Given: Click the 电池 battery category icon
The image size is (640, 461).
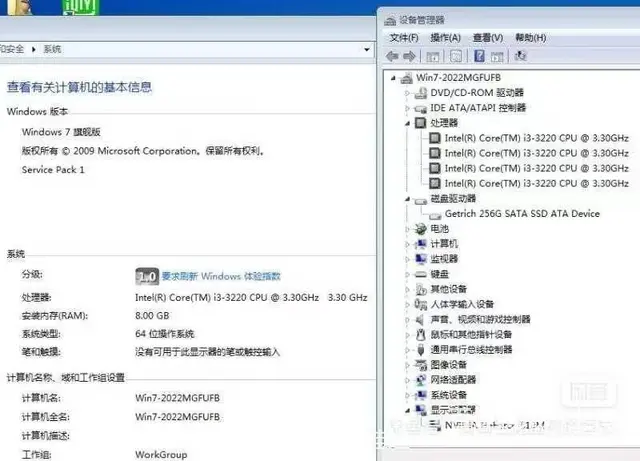Looking at the screenshot, I should [x=420, y=229].
